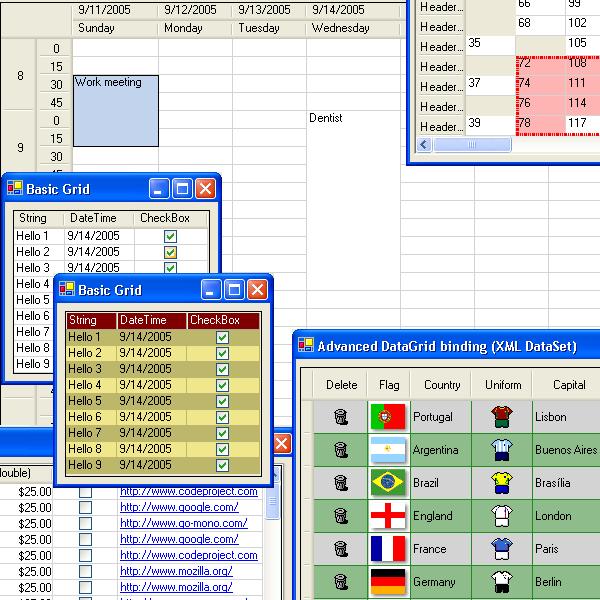Uncheck the Hello 5 row checkbox
The width and height of the screenshot is (600, 600).
222,401
